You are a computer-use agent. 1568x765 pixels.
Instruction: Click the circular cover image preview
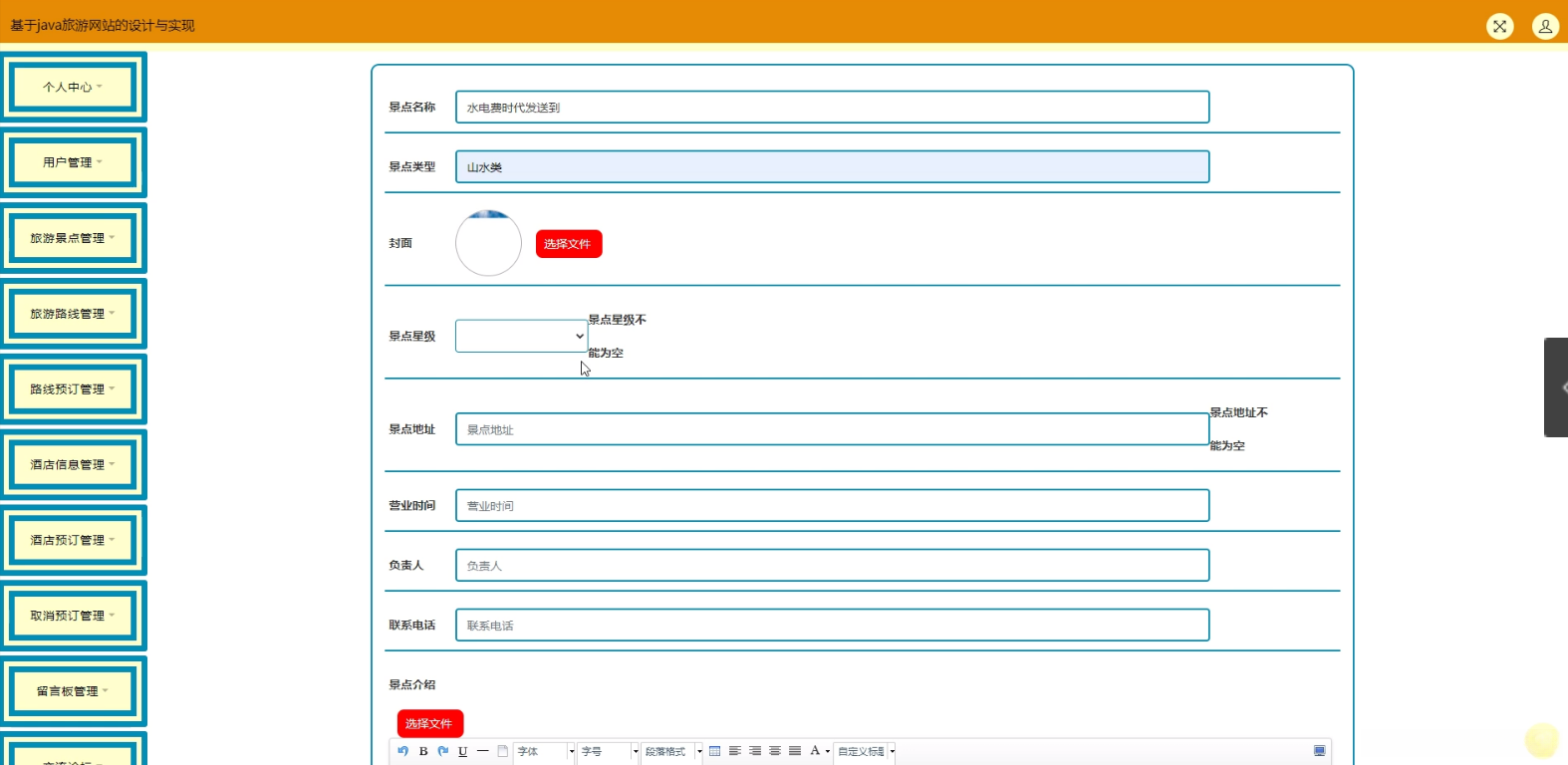(x=488, y=243)
